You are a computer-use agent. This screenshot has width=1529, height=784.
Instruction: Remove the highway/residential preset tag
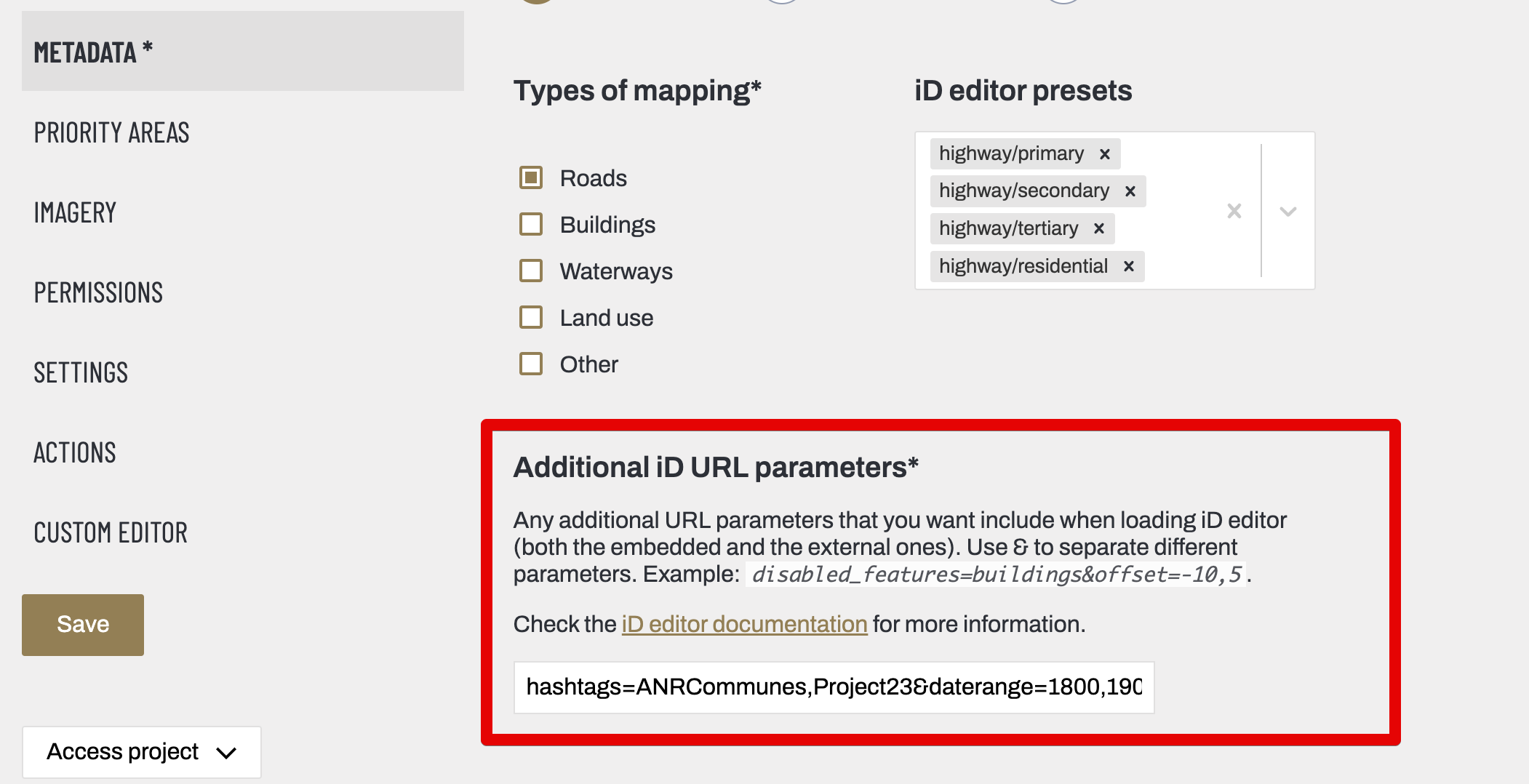pos(1129,266)
